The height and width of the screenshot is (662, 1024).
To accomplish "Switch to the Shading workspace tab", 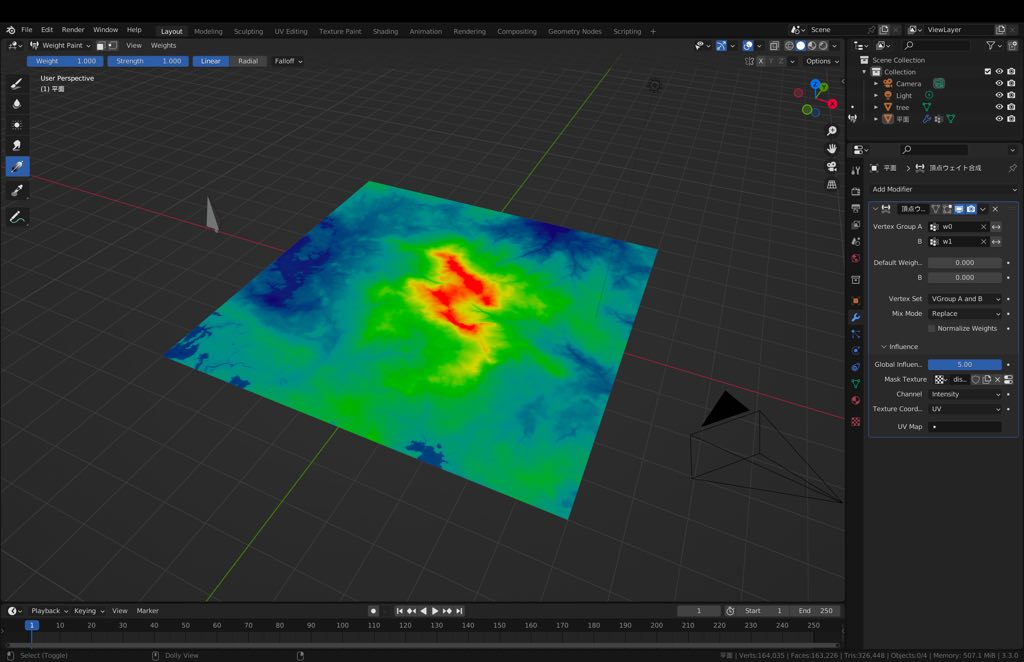I will [x=385, y=31].
